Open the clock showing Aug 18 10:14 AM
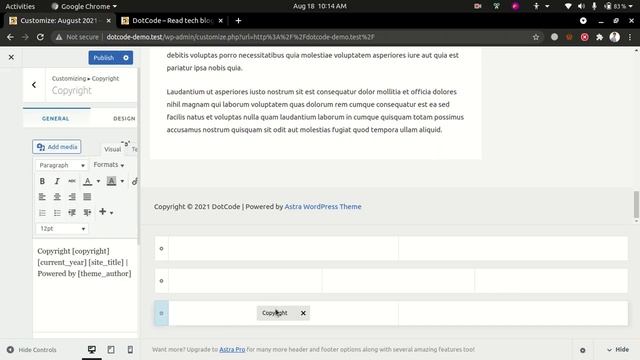Image resolution: width=640 pixels, height=360 pixels. [320, 6]
